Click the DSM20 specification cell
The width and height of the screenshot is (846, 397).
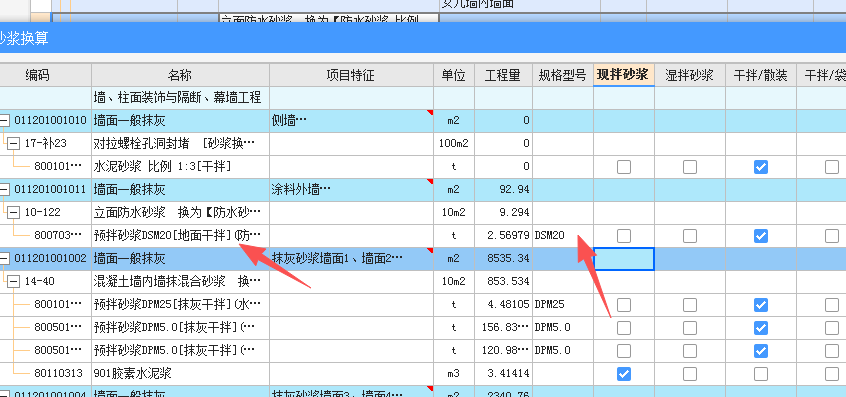tap(562, 236)
